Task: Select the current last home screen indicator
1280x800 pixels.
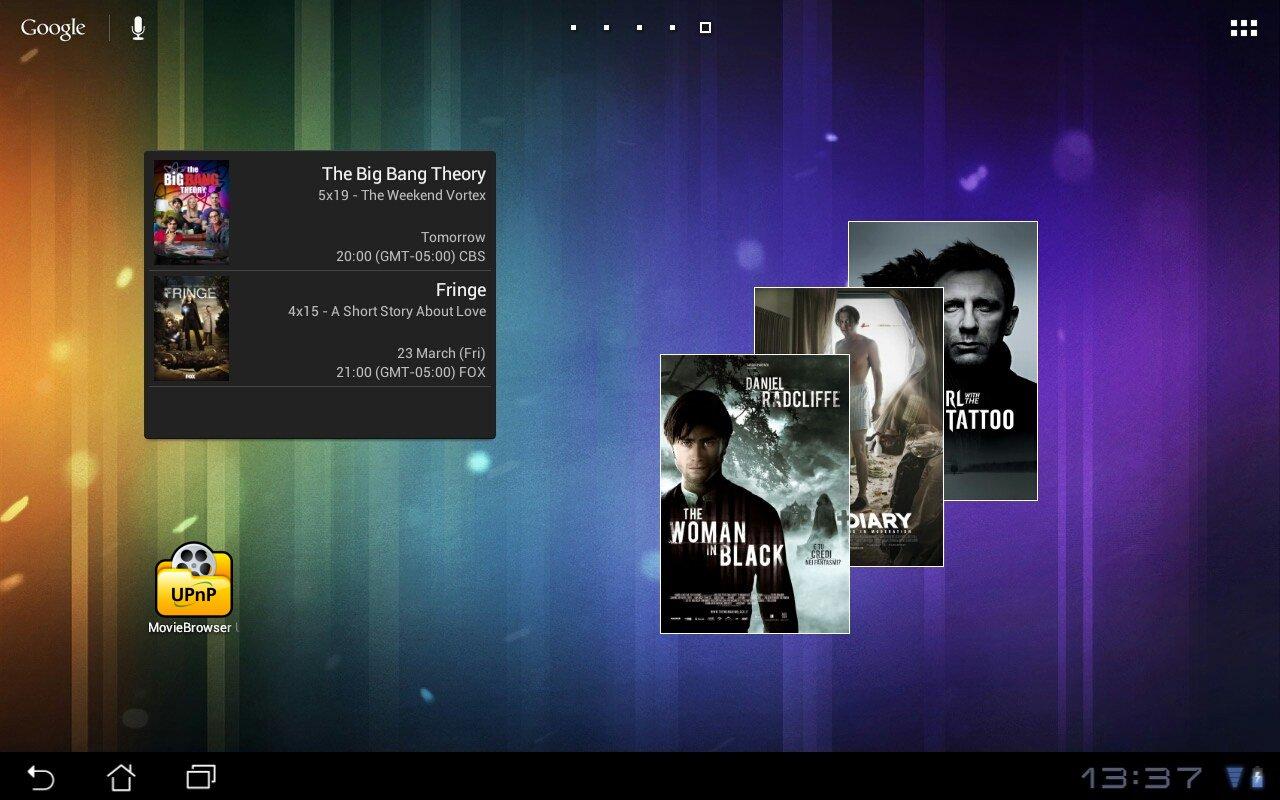Action: [x=705, y=28]
